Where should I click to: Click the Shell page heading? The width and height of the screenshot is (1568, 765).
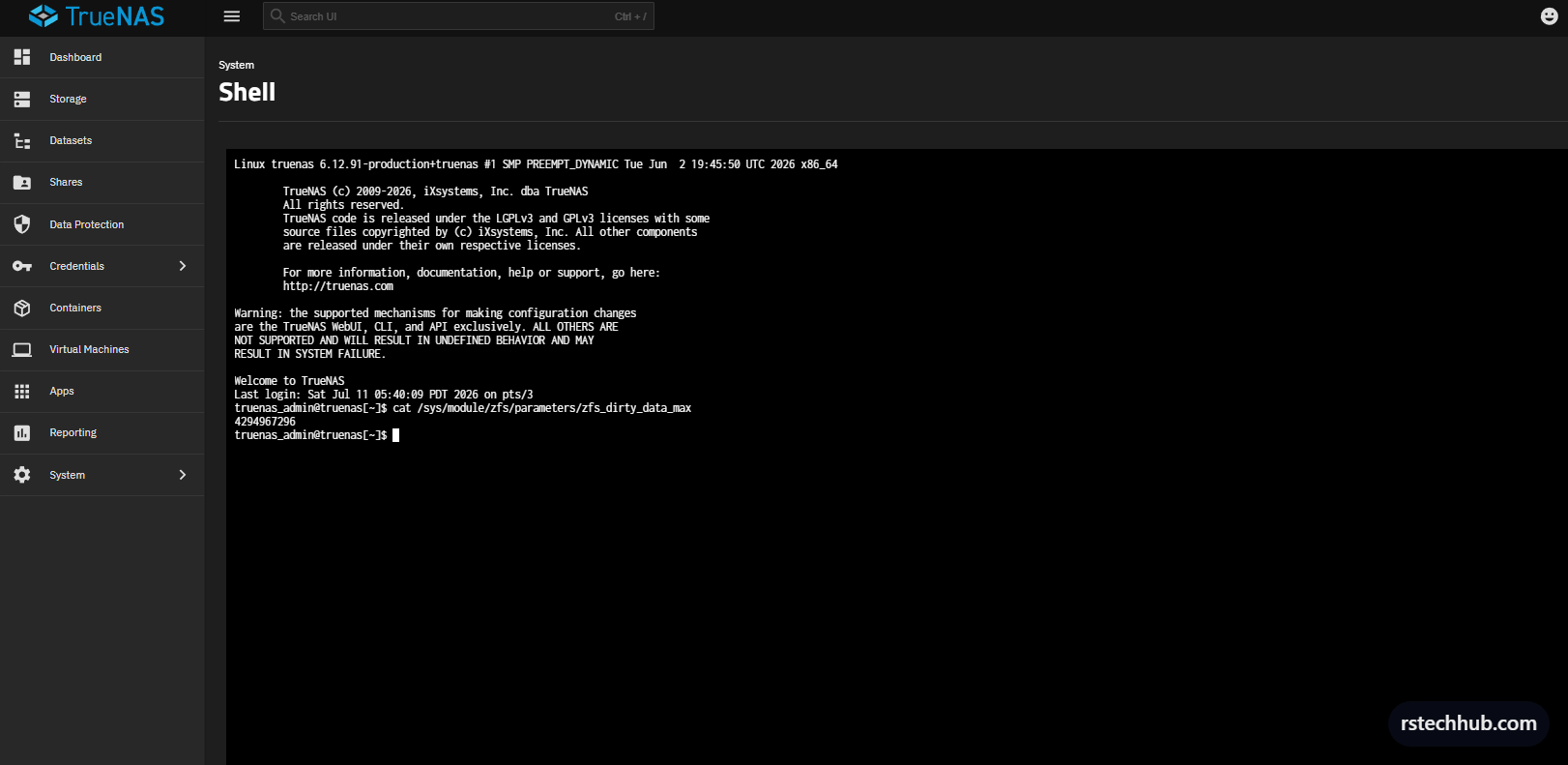click(247, 92)
